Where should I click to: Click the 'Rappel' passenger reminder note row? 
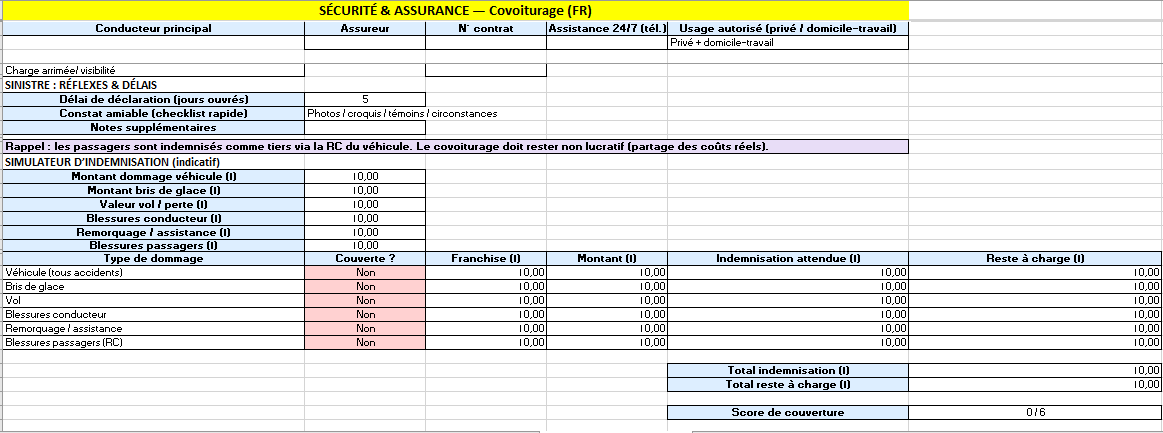point(456,147)
